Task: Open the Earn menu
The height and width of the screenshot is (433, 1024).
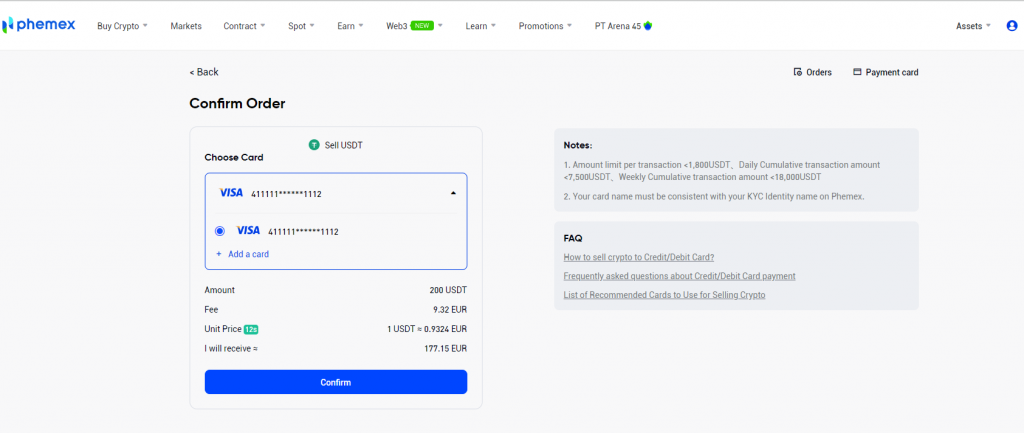Action: (347, 26)
